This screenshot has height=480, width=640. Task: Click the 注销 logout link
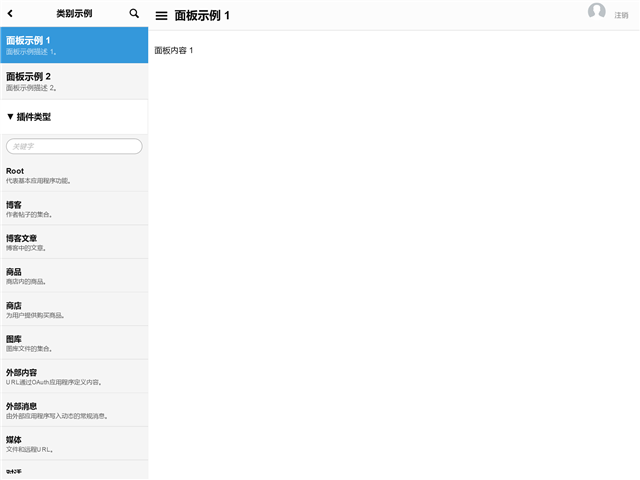pos(621,16)
